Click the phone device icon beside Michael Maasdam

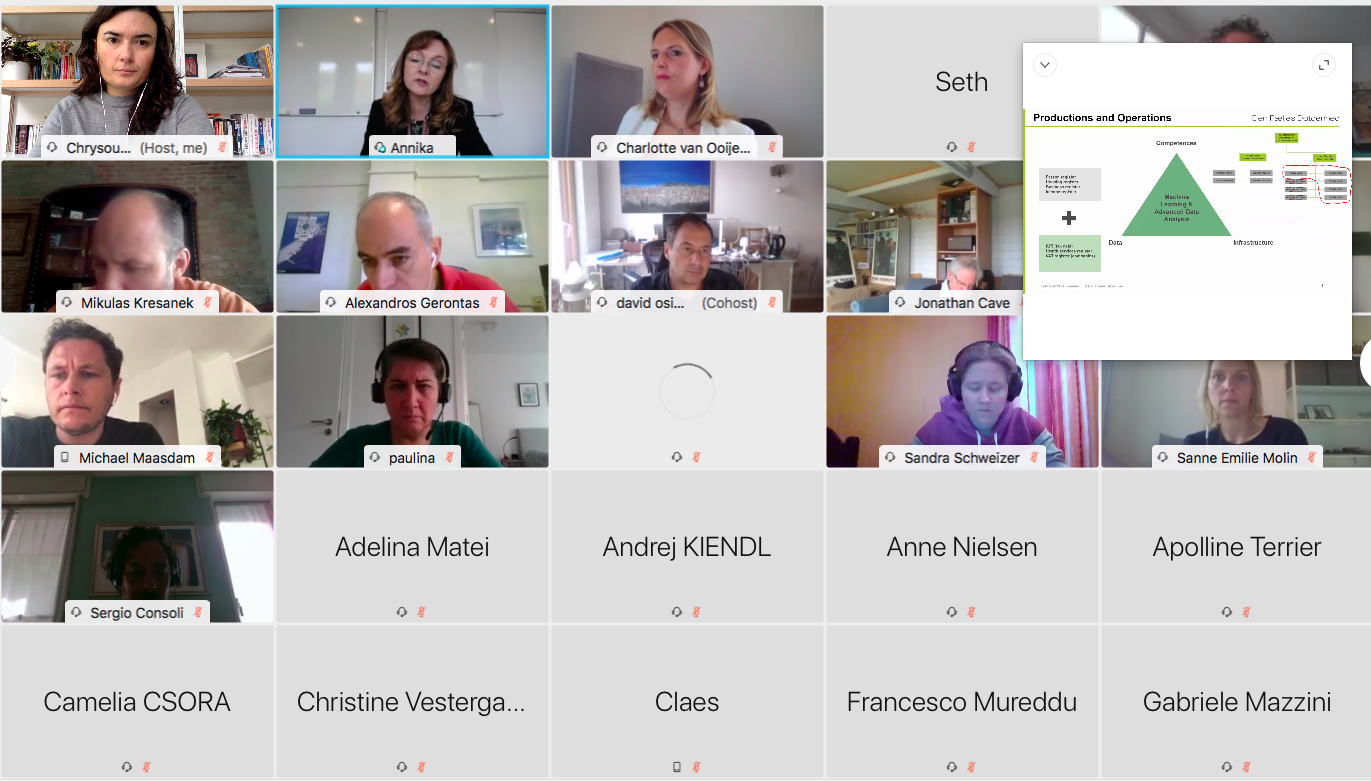tap(66, 457)
